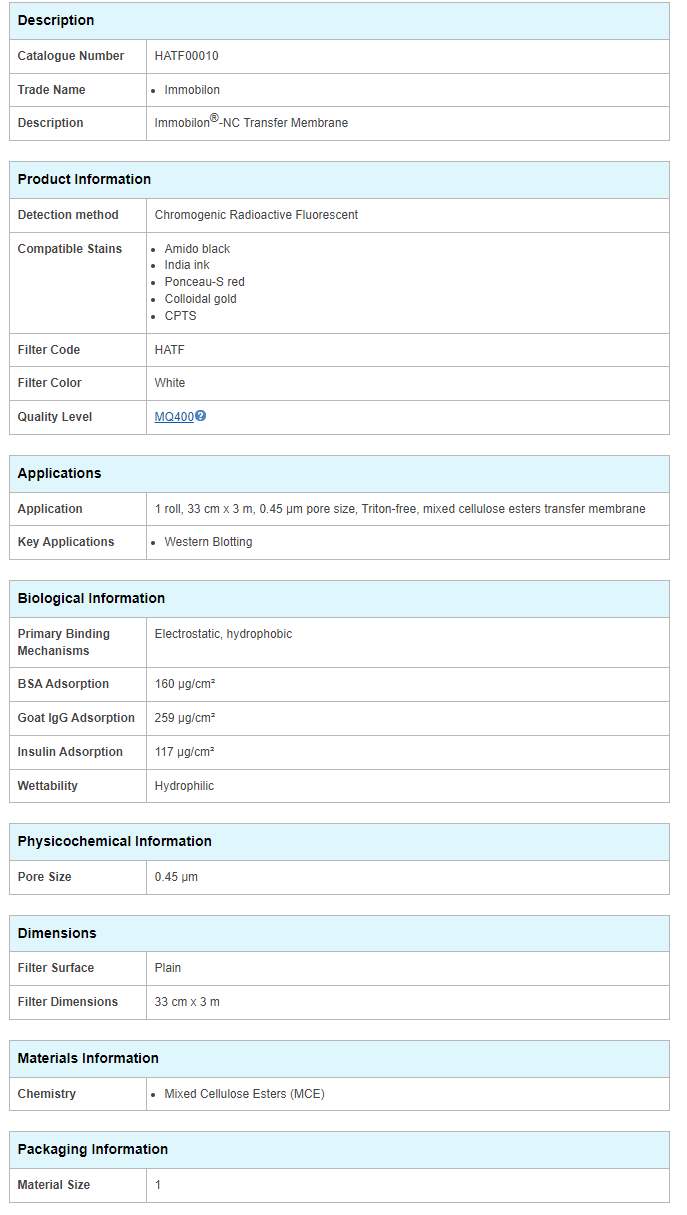Click the help icon beside MQ400
This screenshot has width=687, height=1215.
pos(201,416)
